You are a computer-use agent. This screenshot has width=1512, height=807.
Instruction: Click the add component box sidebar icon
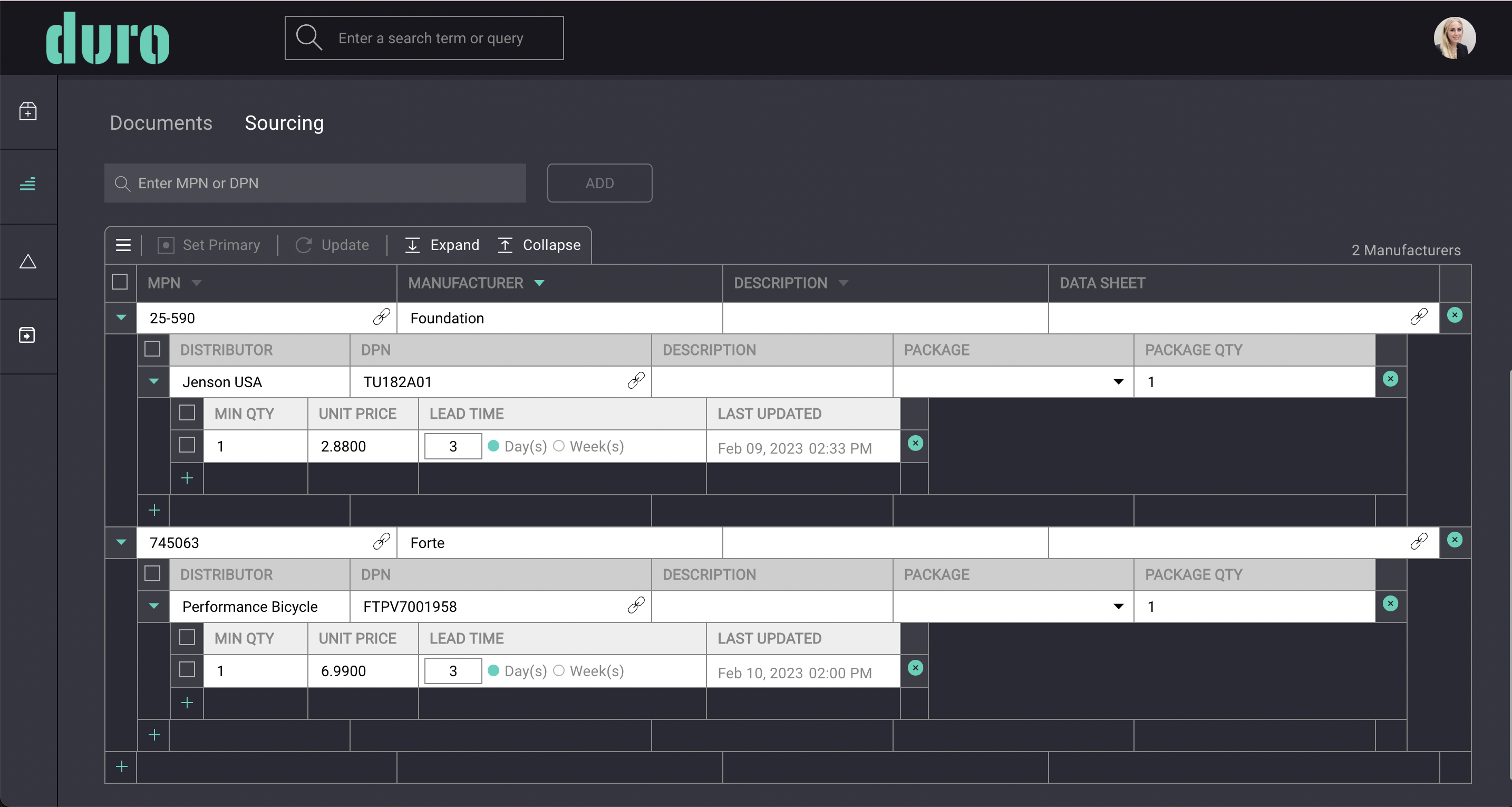coord(27,111)
